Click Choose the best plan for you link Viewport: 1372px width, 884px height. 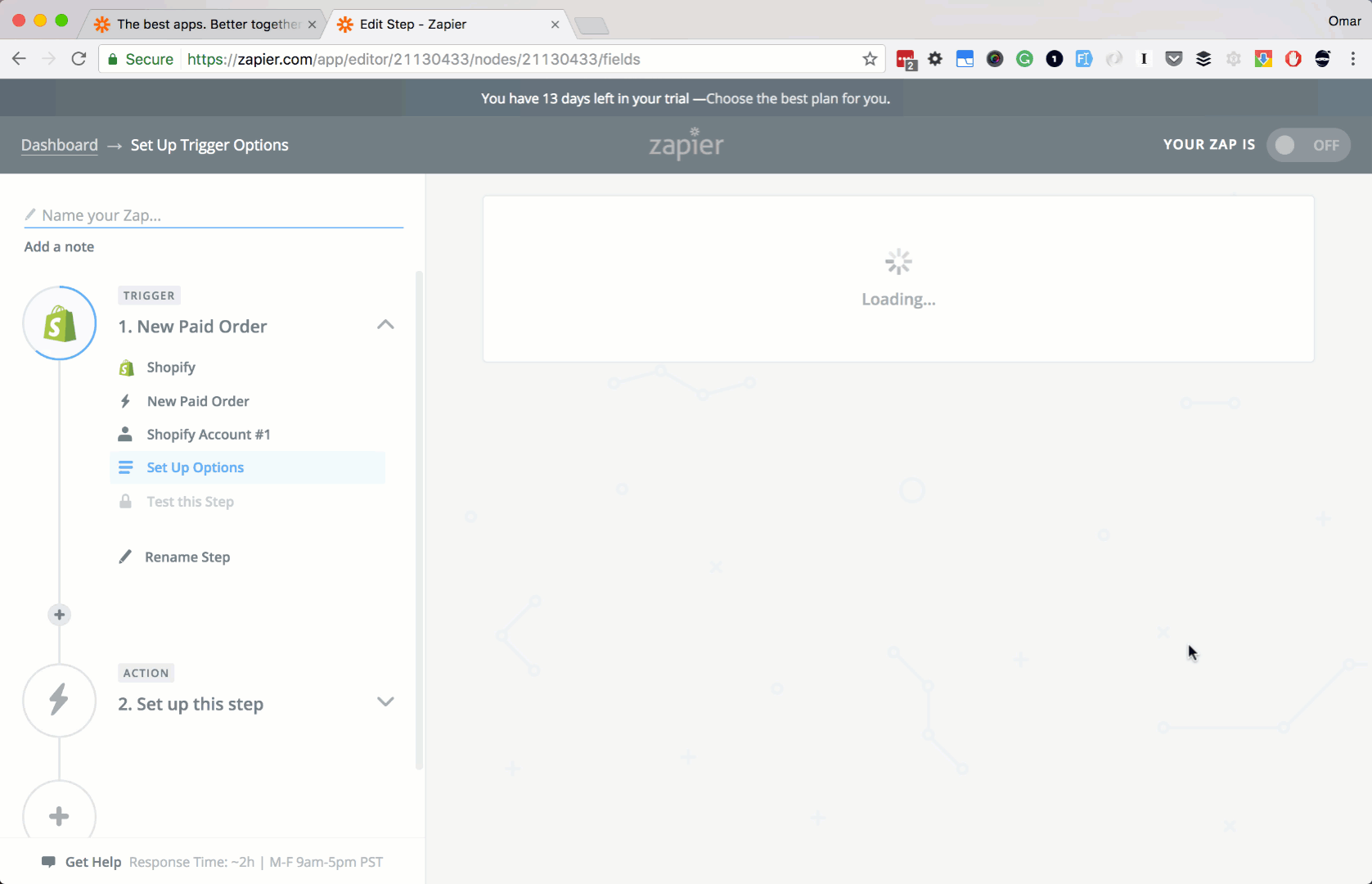798,98
